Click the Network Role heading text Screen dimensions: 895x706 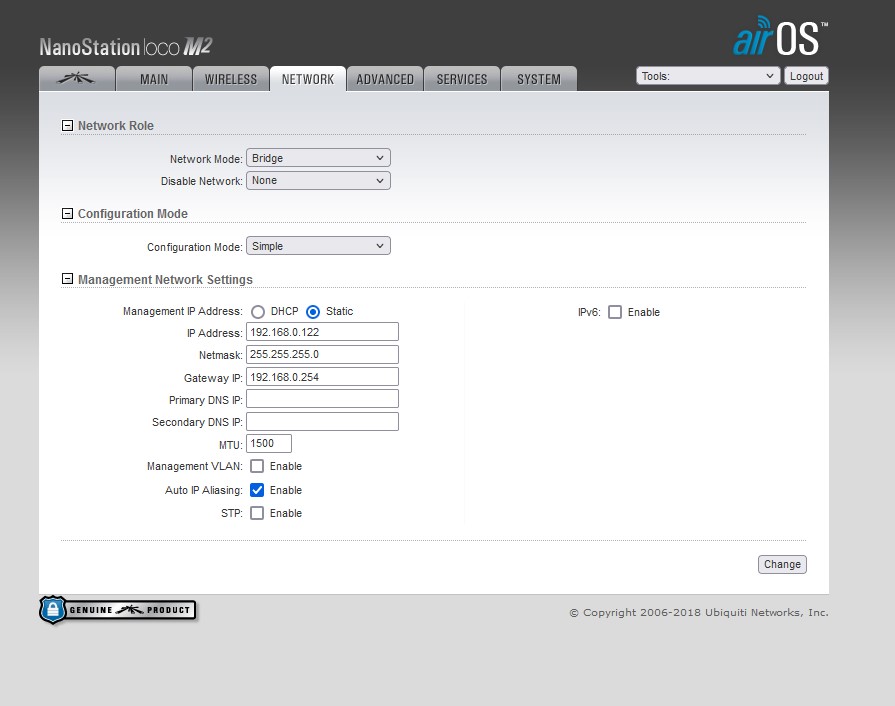coord(116,126)
